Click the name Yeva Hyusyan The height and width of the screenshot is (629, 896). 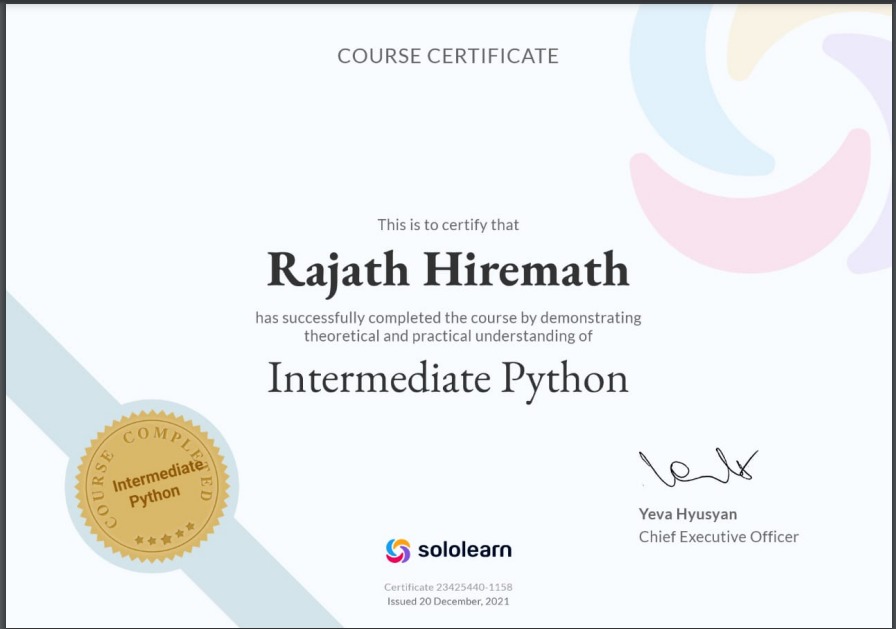[688, 514]
